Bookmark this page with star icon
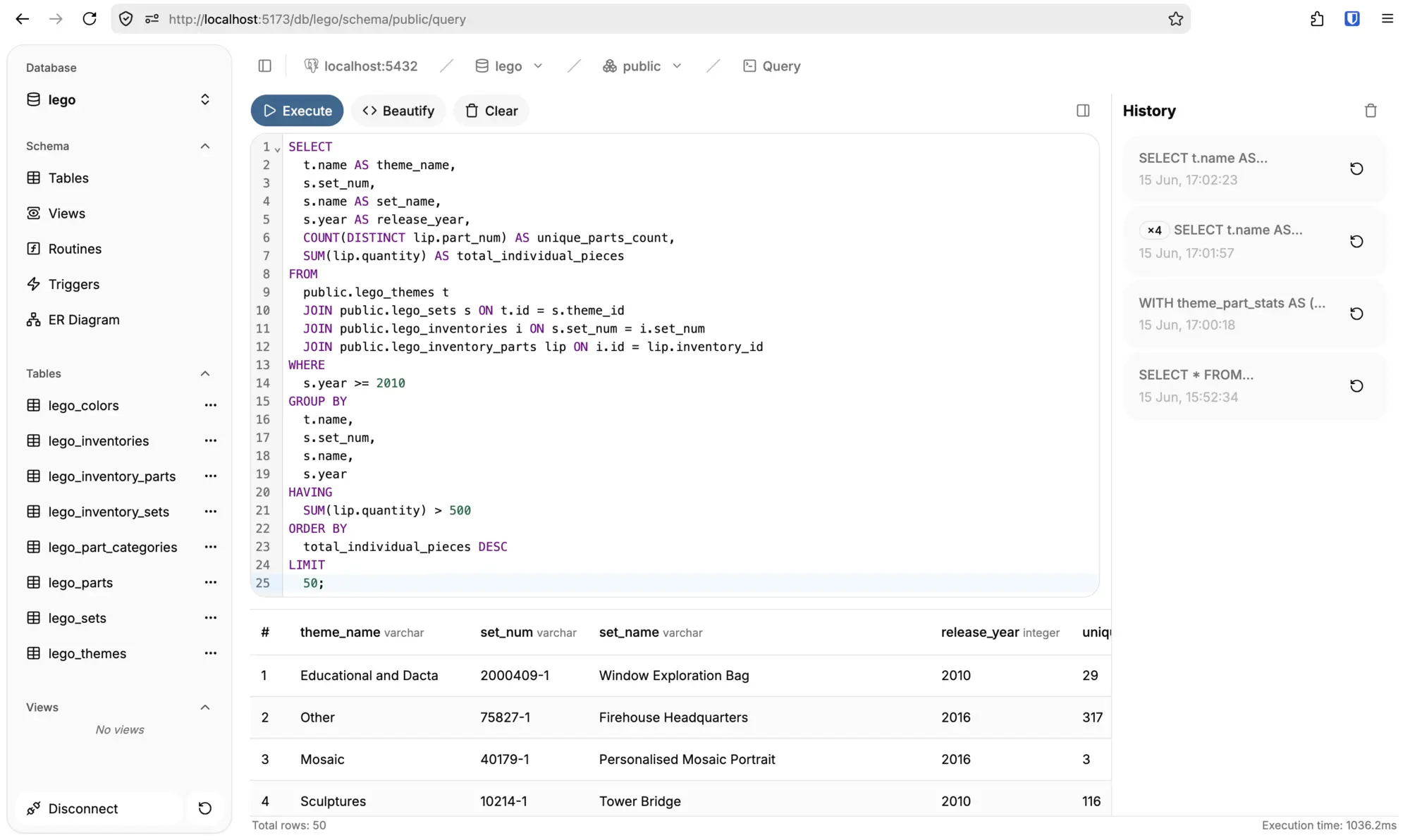Viewport: 1410px width, 840px height. point(1175,19)
